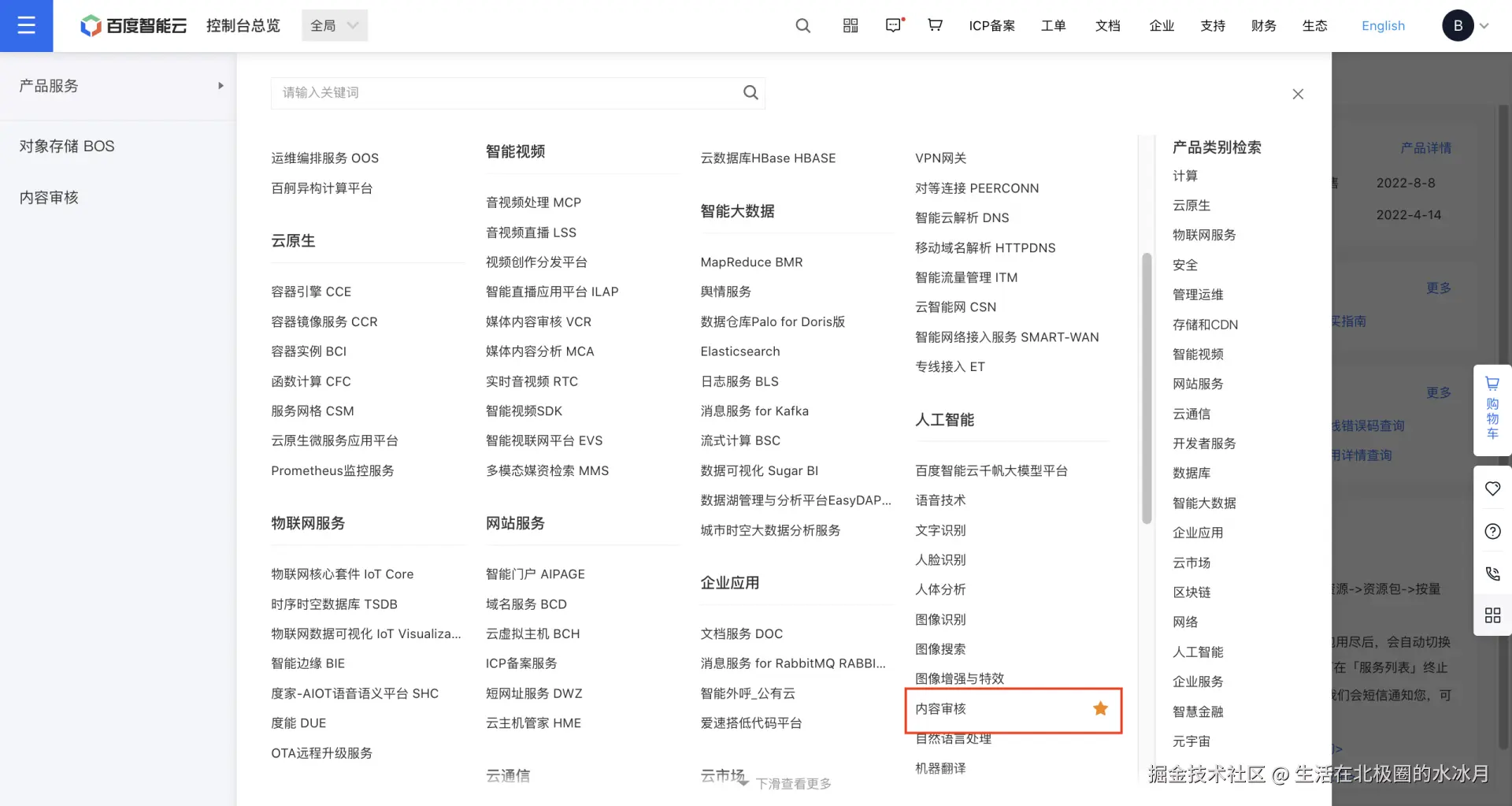Open 物联网核心套件 IoT Core

[342, 574]
